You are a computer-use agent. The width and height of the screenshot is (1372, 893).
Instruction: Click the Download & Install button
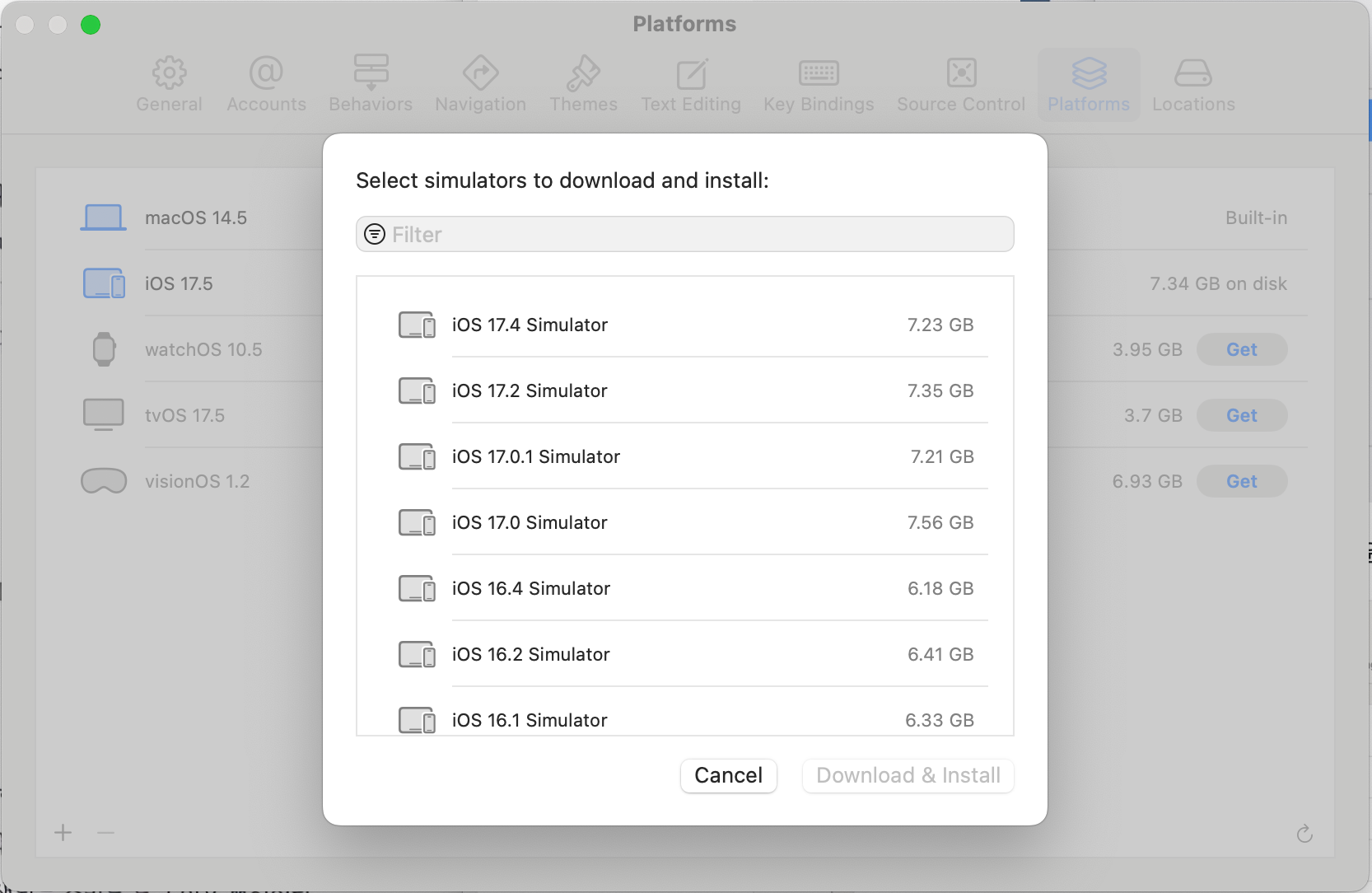click(x=908, y=775)
